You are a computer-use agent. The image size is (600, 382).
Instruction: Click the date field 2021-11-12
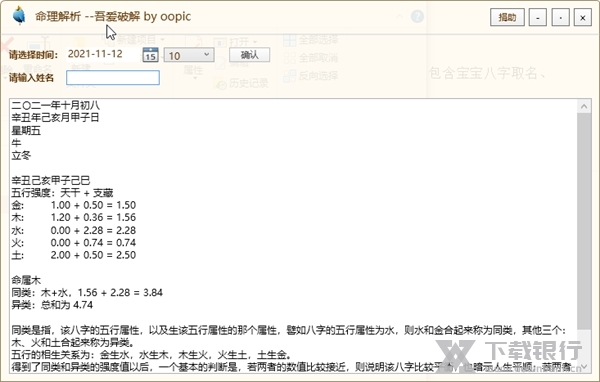pos(103,54)
